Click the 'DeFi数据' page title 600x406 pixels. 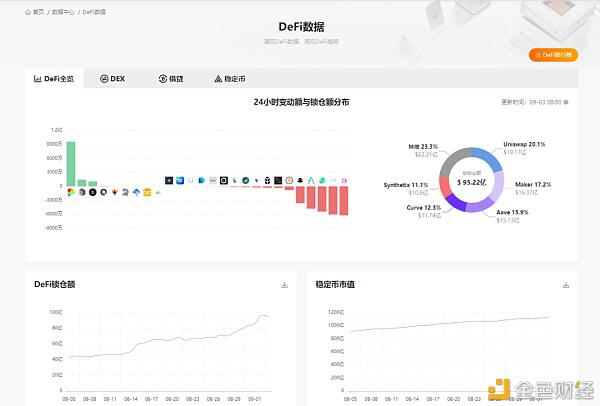coord(302,26)
